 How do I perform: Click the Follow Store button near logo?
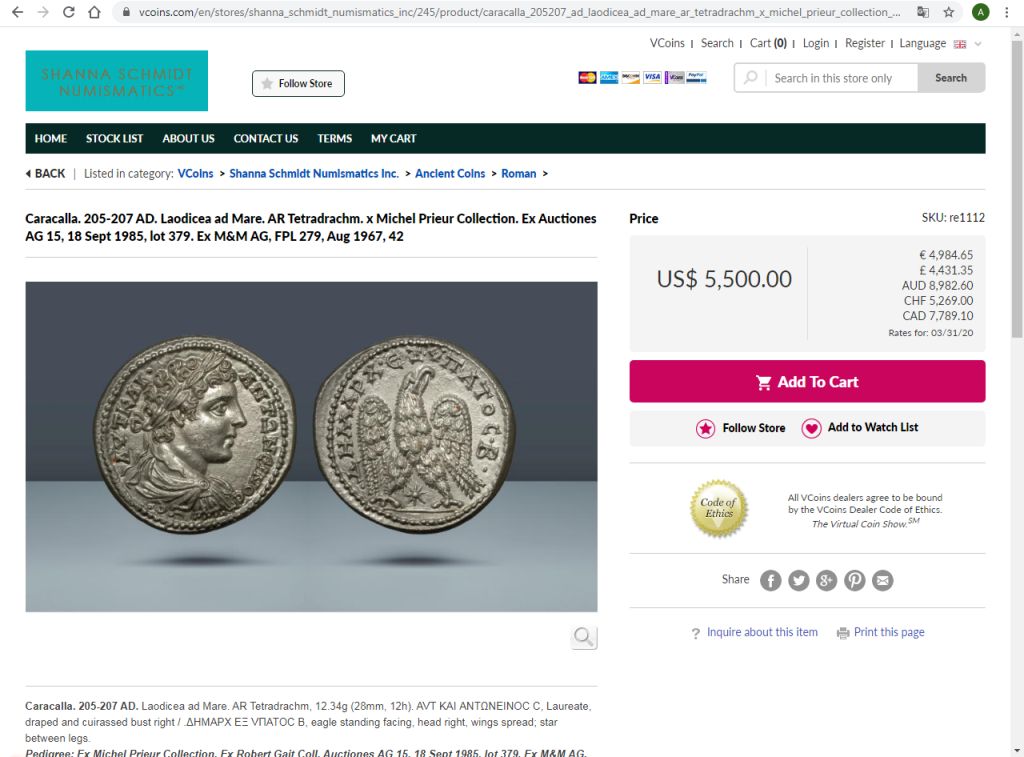coord(298,84)
